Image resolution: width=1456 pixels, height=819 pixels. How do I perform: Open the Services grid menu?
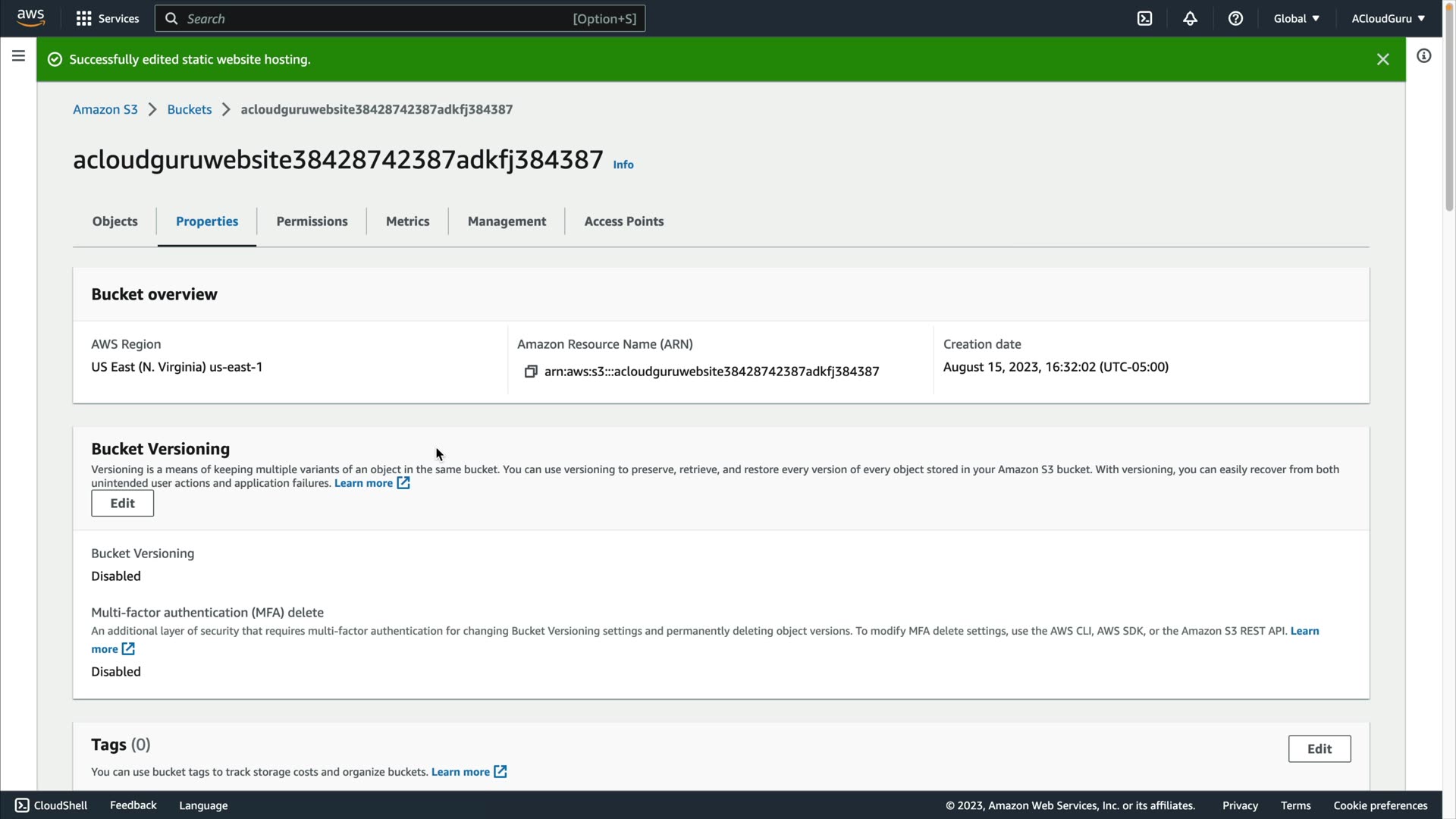click(107, 18)
